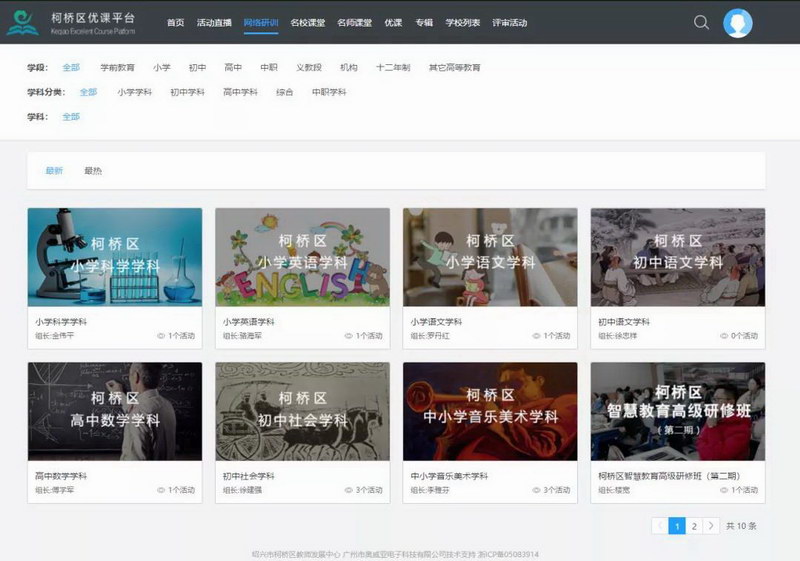
Task: Open the user avatar profile icon
Action: (738, 23)
